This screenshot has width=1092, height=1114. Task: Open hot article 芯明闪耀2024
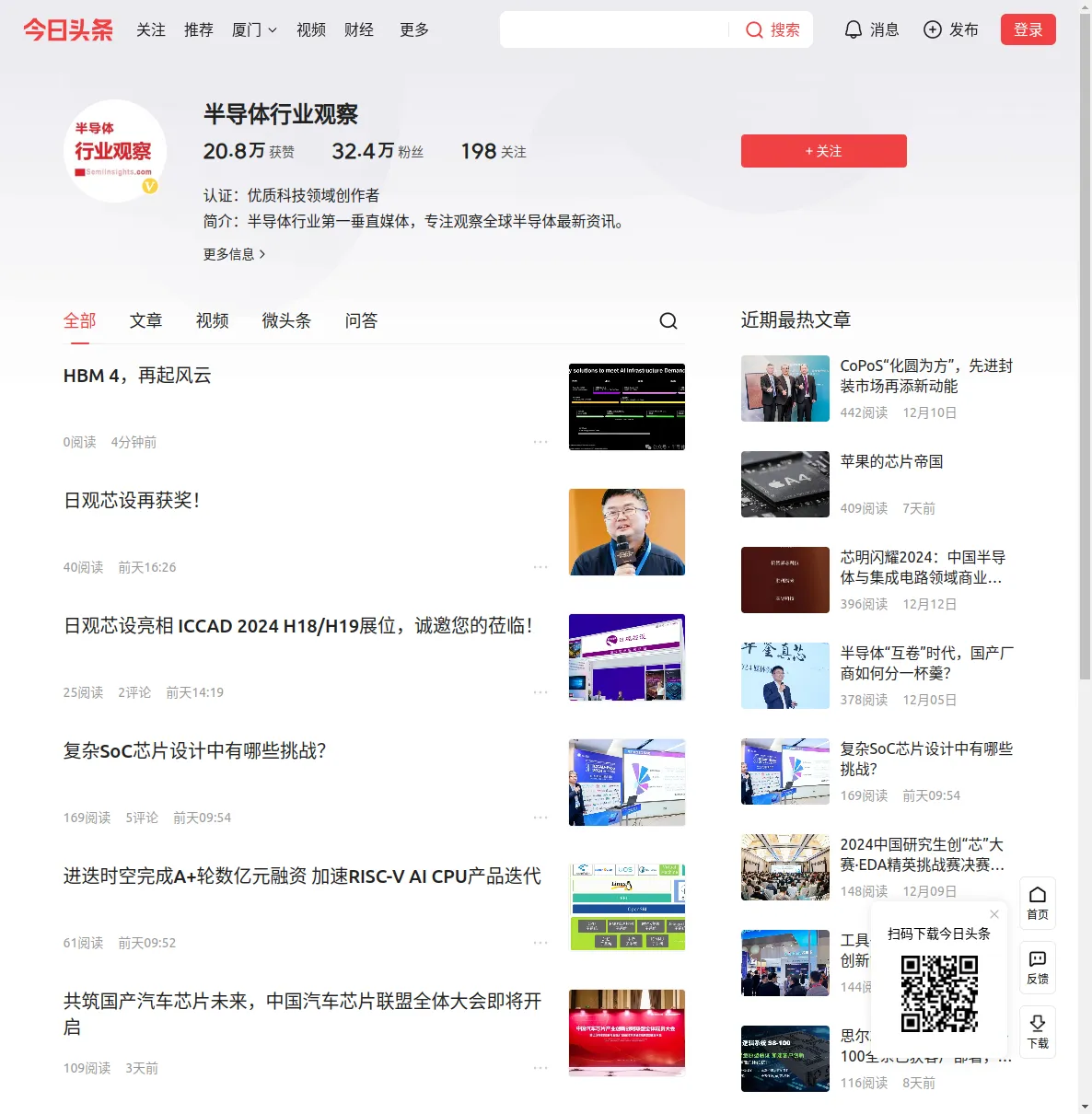(923, 567)
